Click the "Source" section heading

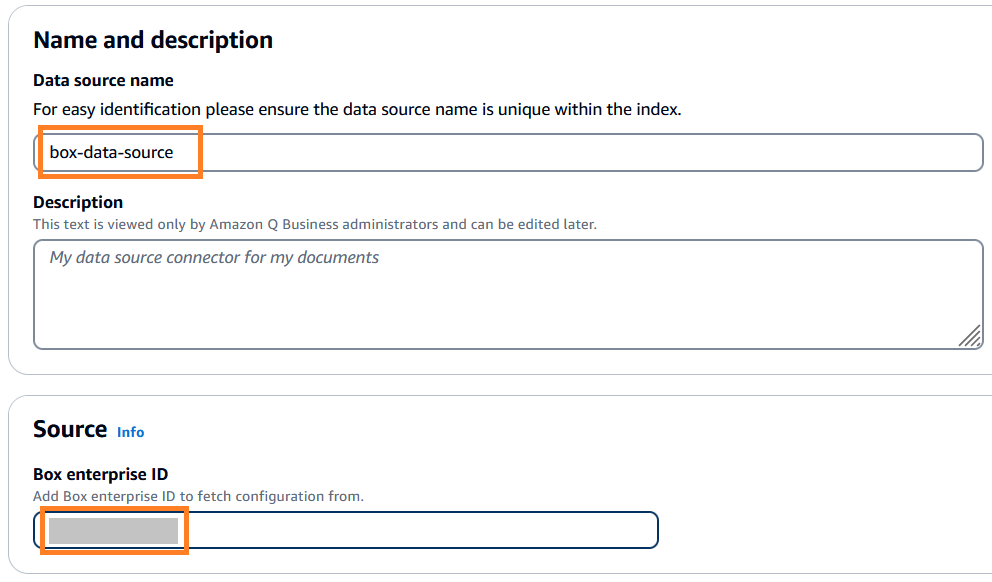[70, 429]
